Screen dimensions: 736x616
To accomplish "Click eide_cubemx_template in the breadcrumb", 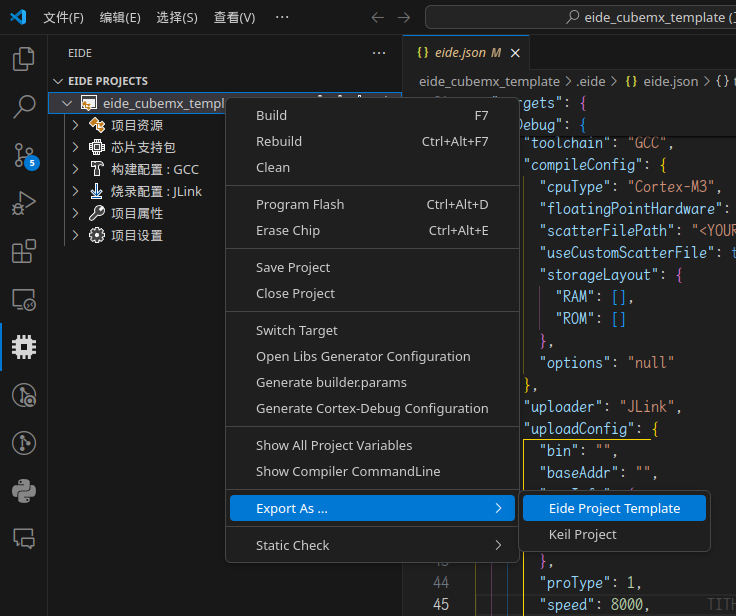I will pos(490,81).
